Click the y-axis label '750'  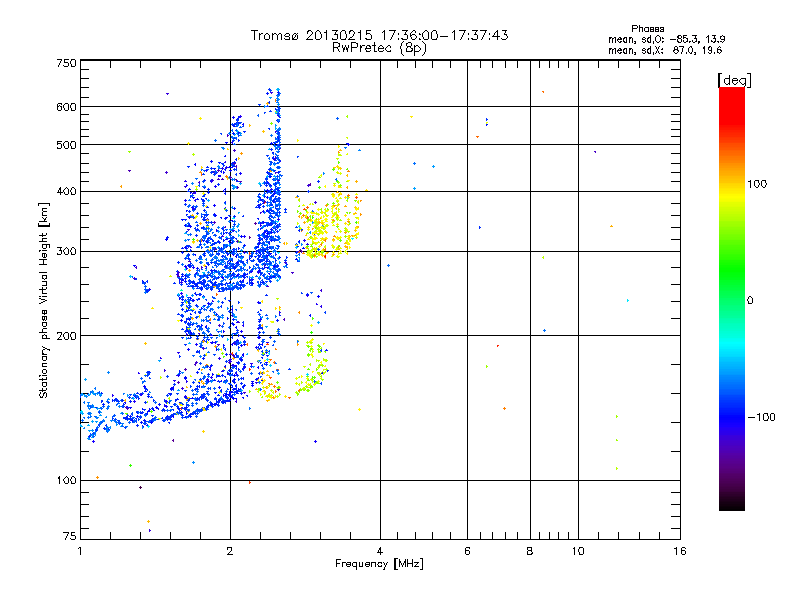click(x=67, y=63)
